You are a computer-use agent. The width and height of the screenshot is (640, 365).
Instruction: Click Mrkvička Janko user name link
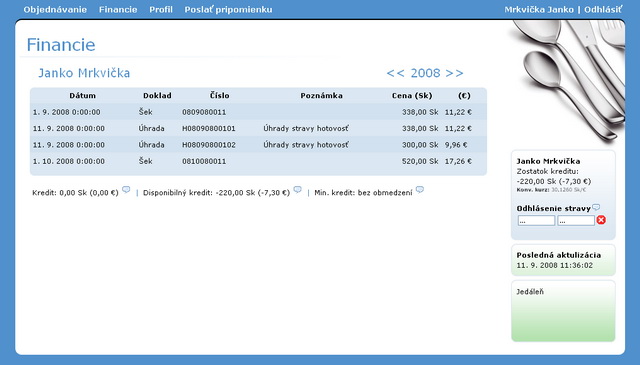coord(539,9)
